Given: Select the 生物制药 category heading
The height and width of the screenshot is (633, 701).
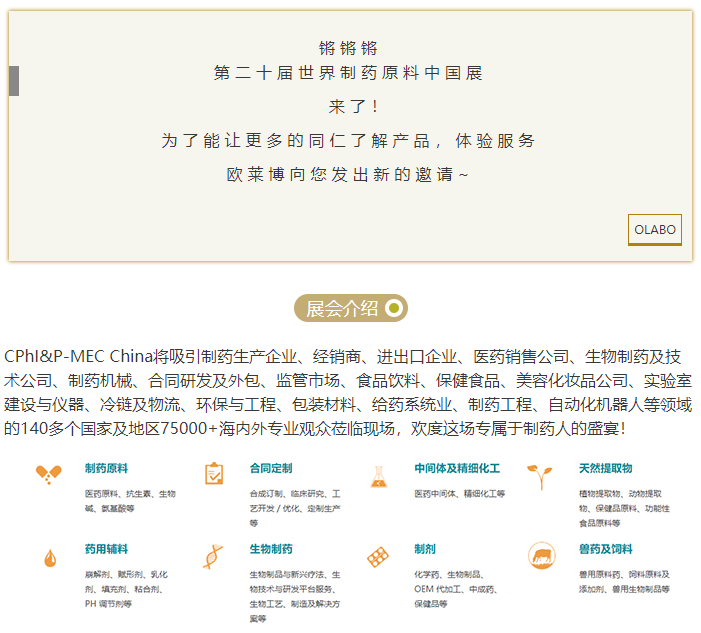Looking at the screenshot, I should [271, 549].
